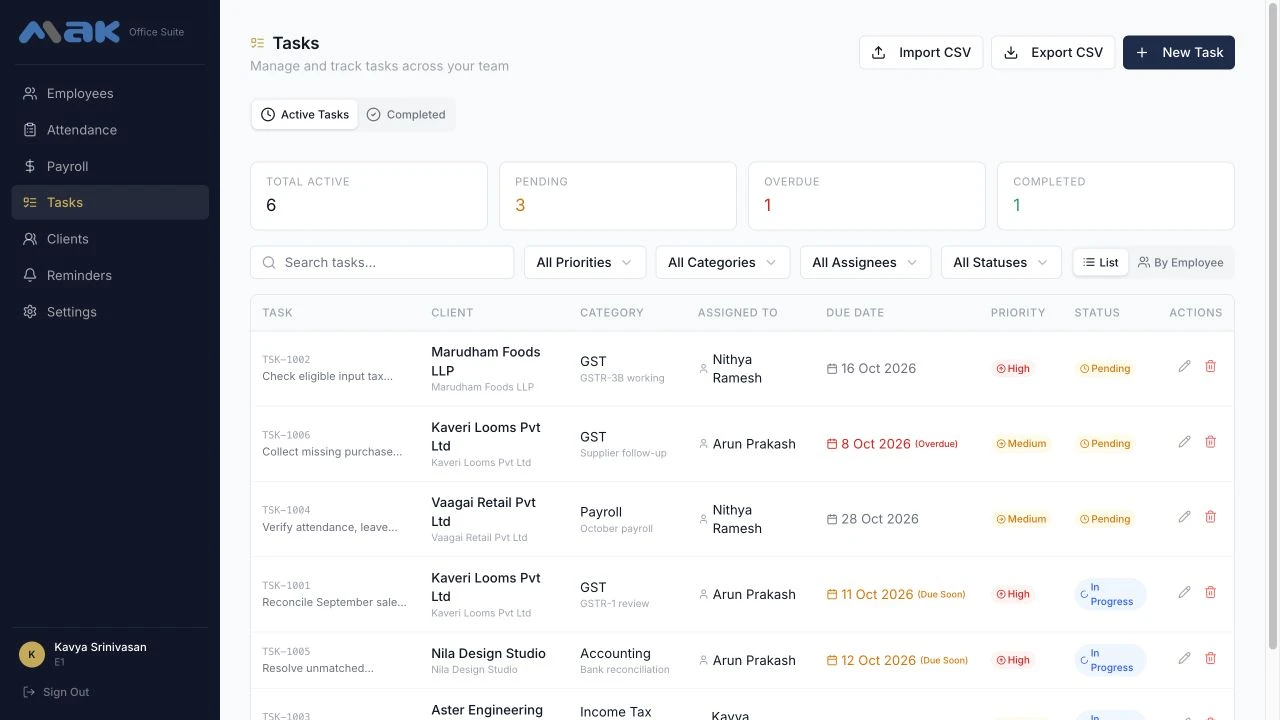
Task: Edit task TSK-1001 via pencil icon
Action: pos(1184,593)
